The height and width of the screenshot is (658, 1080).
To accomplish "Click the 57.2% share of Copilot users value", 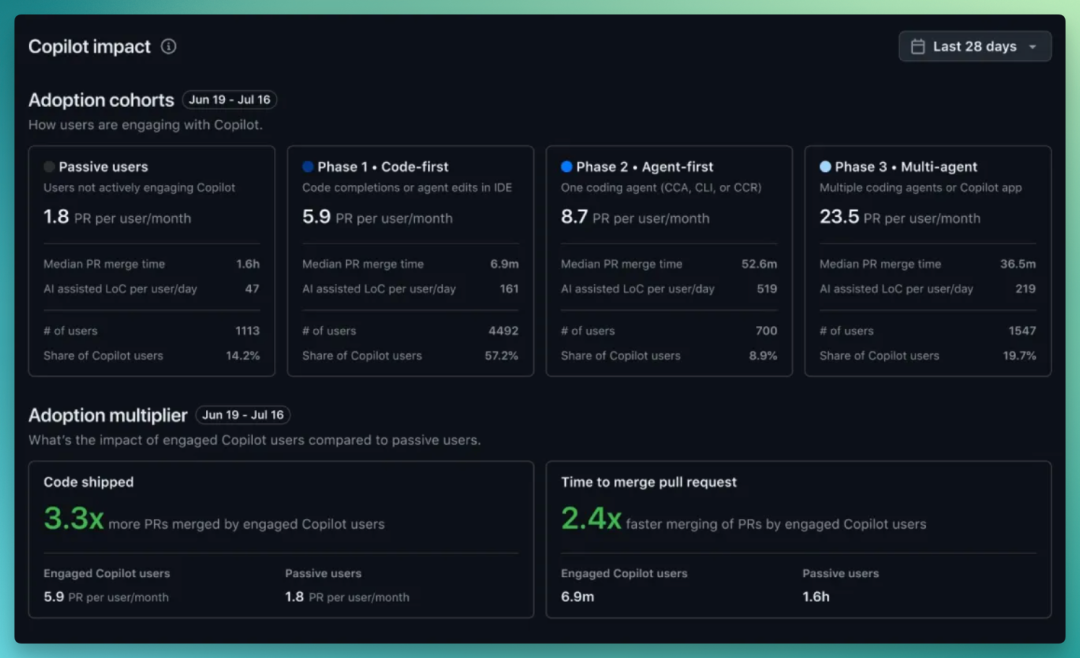I will click(x=501, y=356).
